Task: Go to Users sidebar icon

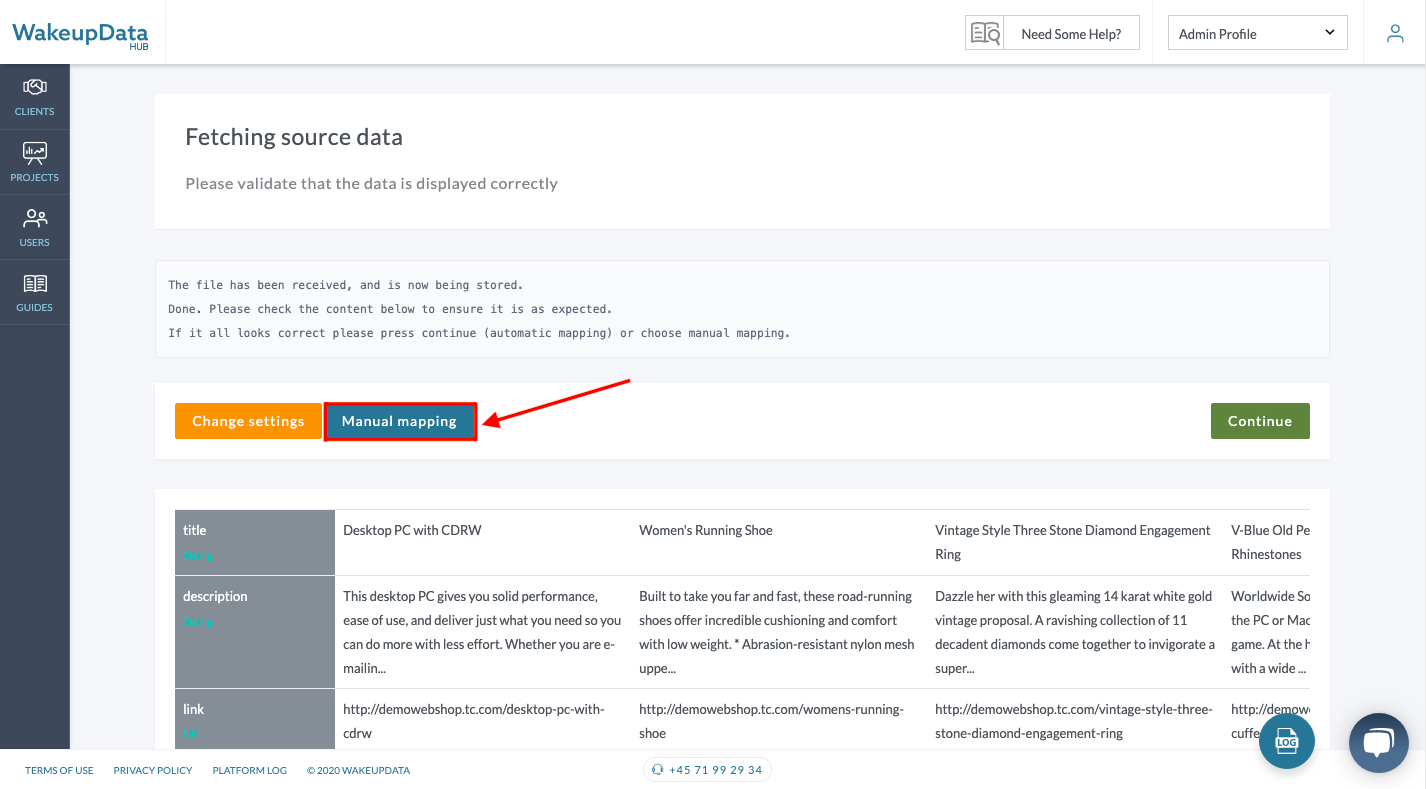Action: 34,218
